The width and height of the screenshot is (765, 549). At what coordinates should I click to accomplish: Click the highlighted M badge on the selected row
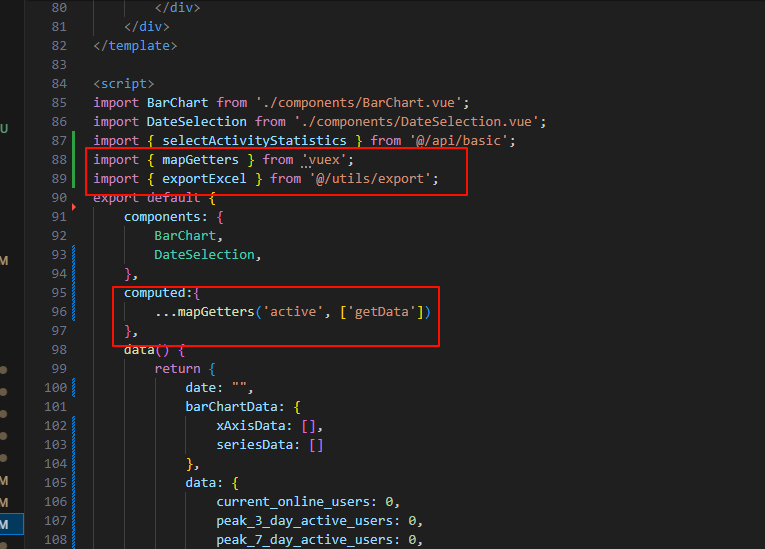pos(4,525)
